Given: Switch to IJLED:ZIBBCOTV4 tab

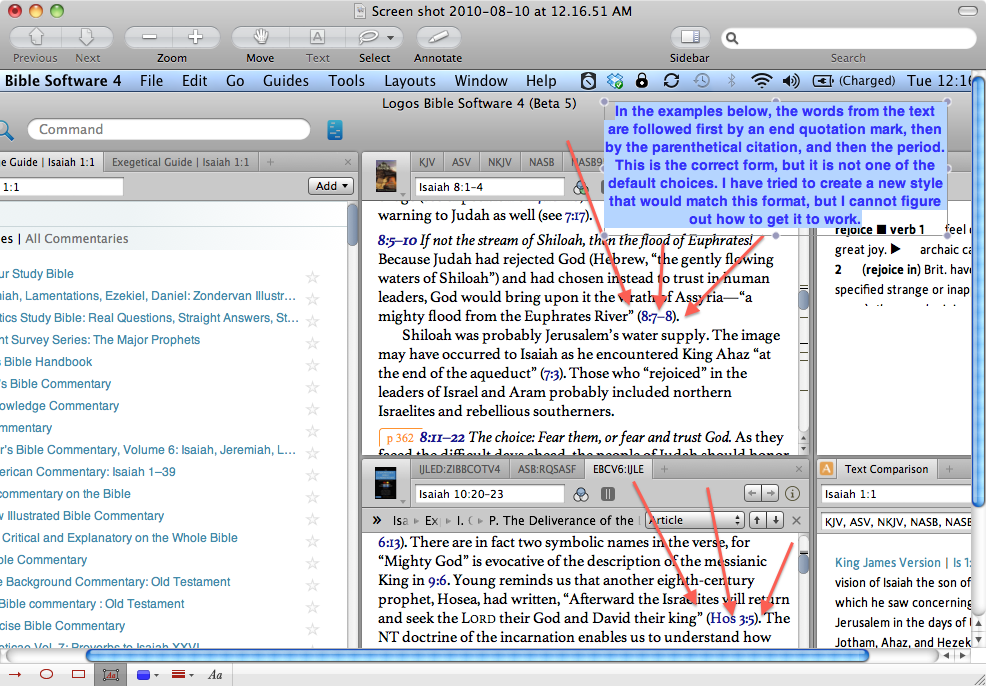Looking at the screenshot, I should pyautogui.click(x=460, y=469).
